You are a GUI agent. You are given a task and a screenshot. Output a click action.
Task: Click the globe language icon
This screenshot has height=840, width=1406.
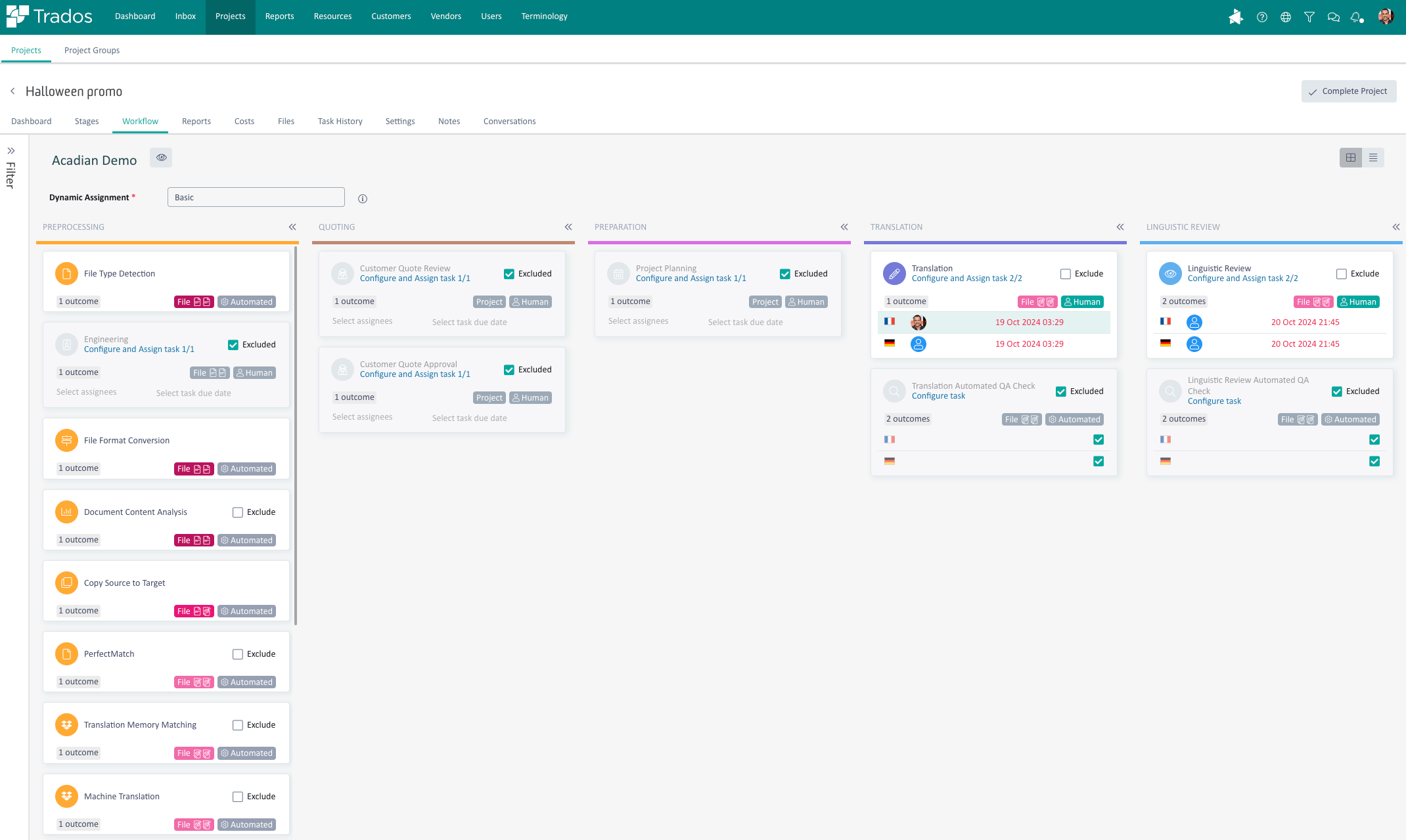1286,17
